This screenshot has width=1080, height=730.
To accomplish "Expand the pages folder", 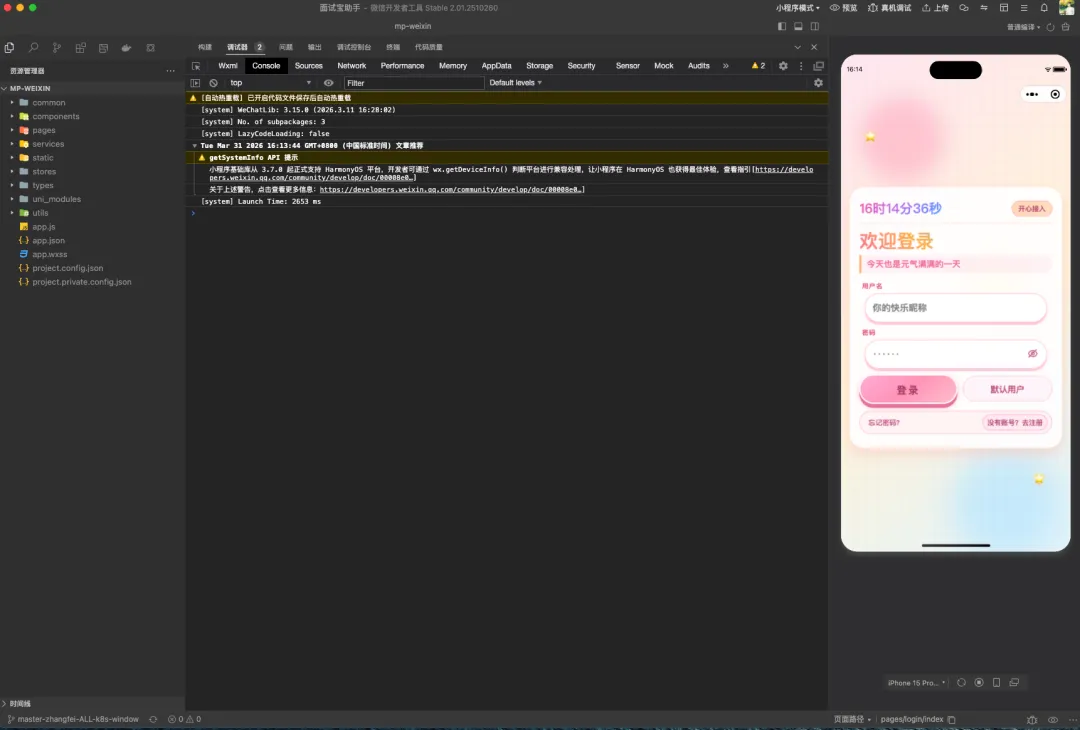I will point(43,130).
